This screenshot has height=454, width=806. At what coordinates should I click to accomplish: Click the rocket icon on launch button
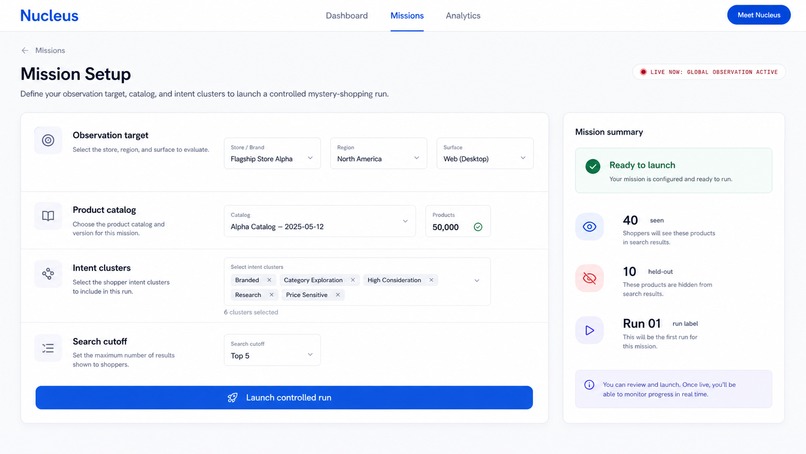[x=233, y=397]
